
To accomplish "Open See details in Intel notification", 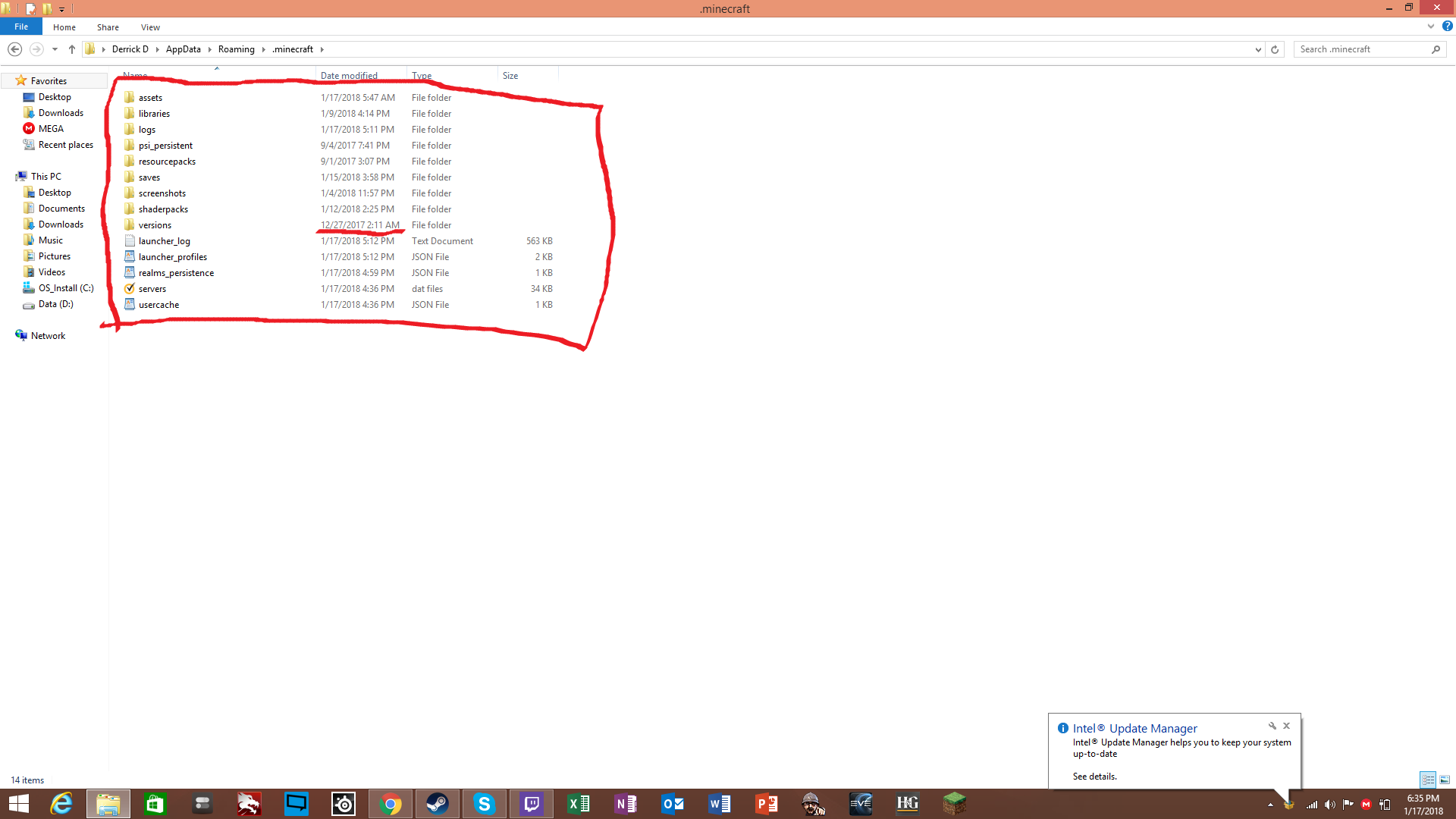I will 1095,777.
